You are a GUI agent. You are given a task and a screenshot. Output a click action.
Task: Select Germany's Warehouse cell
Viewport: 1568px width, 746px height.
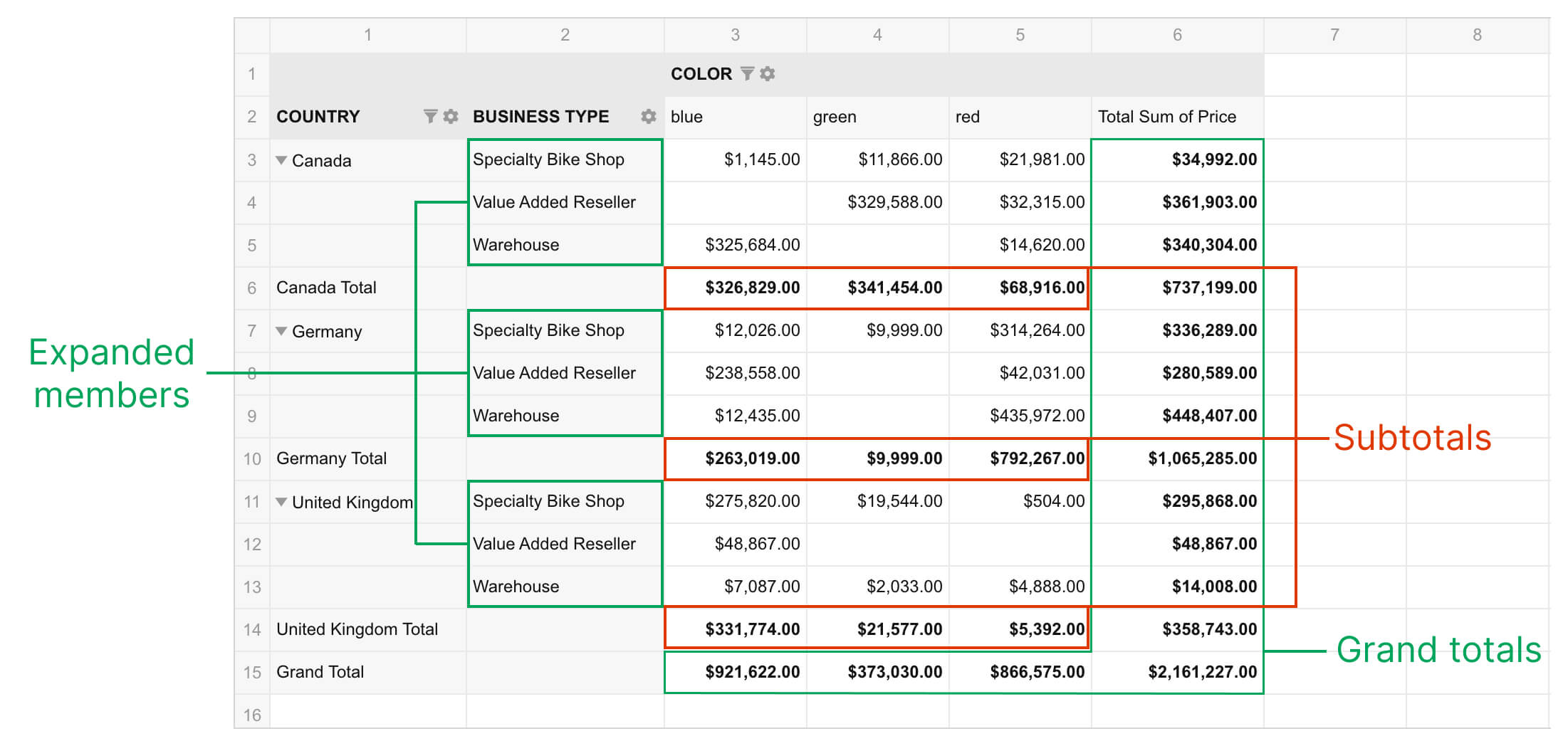(565, 416)
